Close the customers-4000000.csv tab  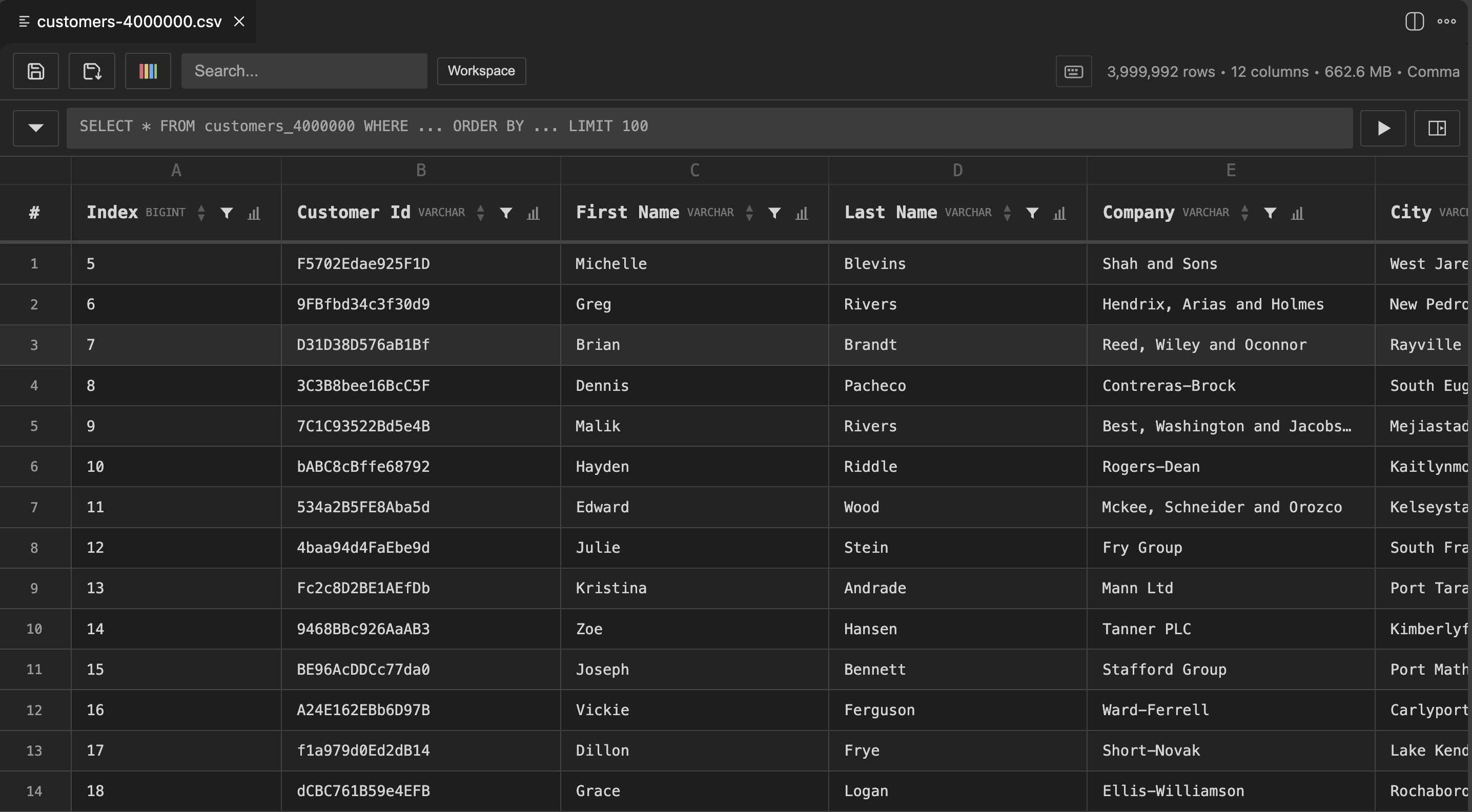(x=239, y=22)
